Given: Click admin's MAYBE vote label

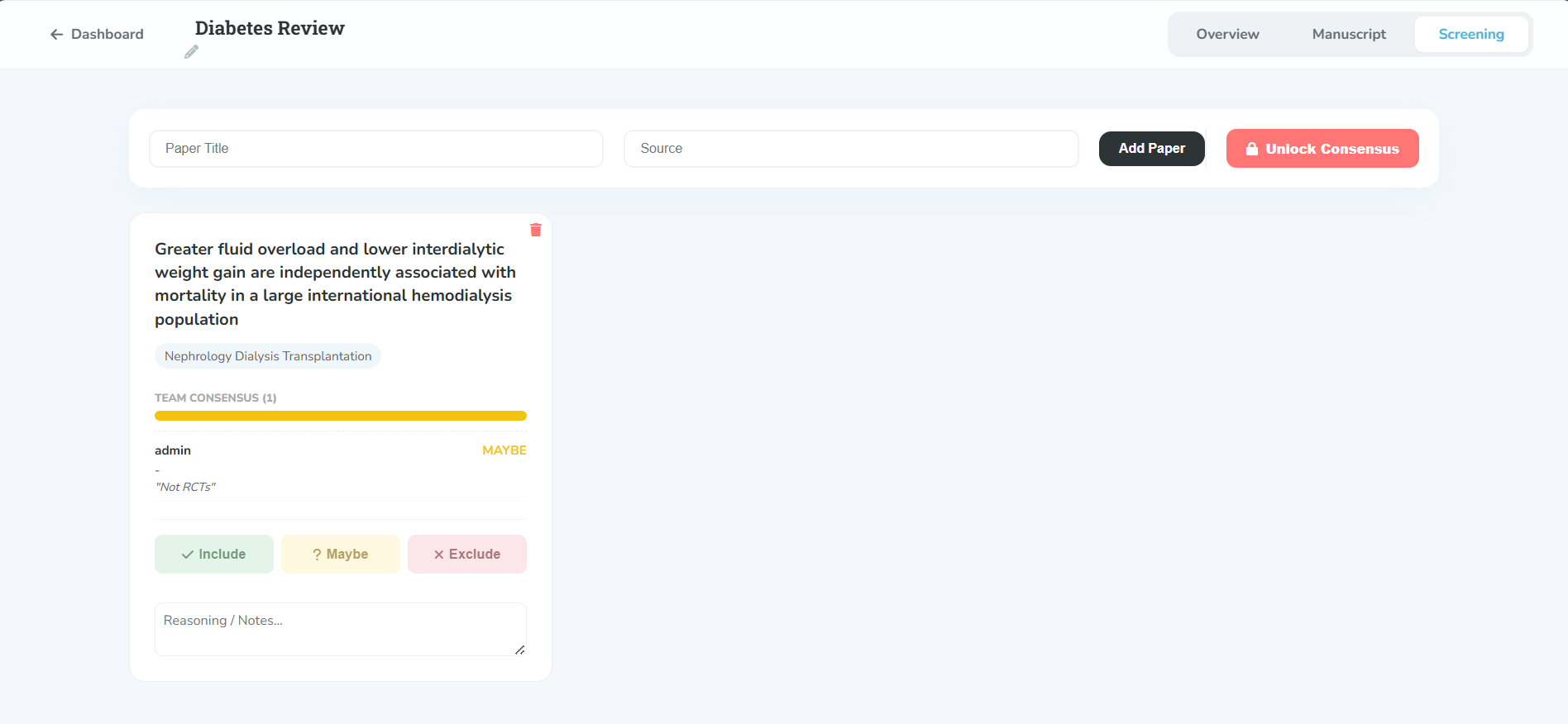Looking at the screenshot, I should tap(504, 450).
